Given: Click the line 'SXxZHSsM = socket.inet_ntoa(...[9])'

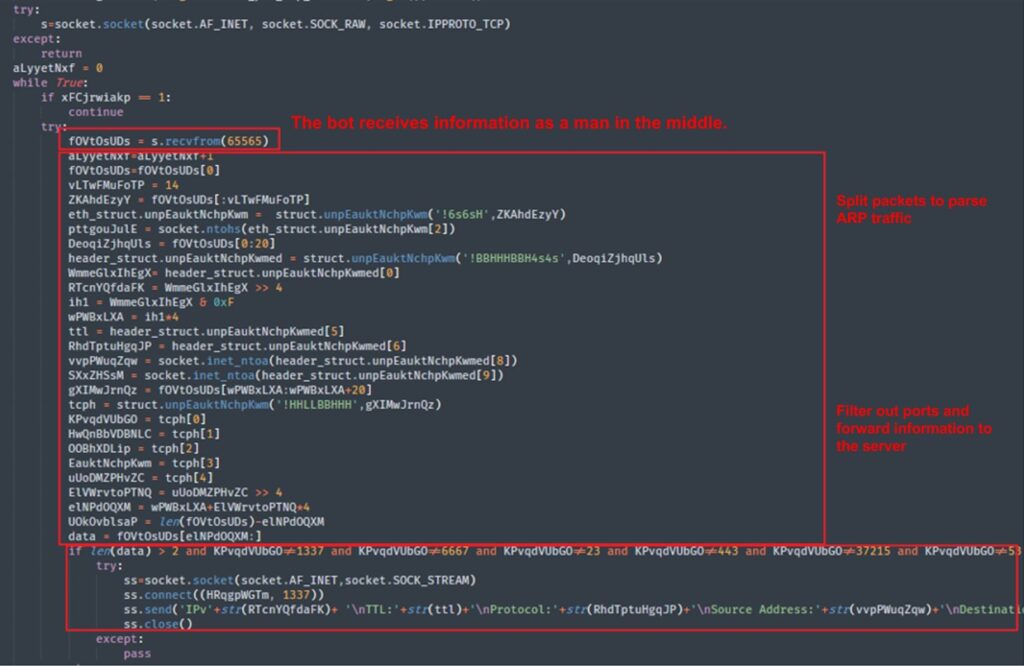Looking at the screenshot, I should coord(286,375).
